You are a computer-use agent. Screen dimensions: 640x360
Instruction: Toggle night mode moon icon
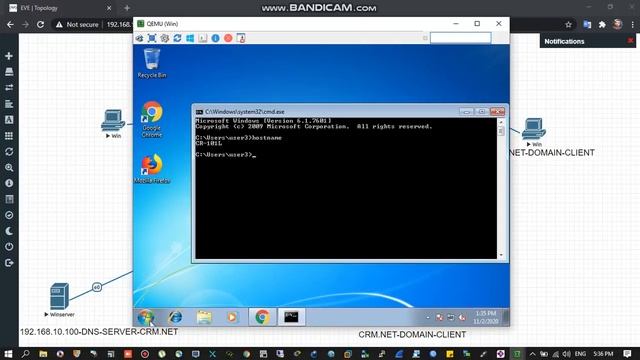pyautogui.click(x=9, y=231)
